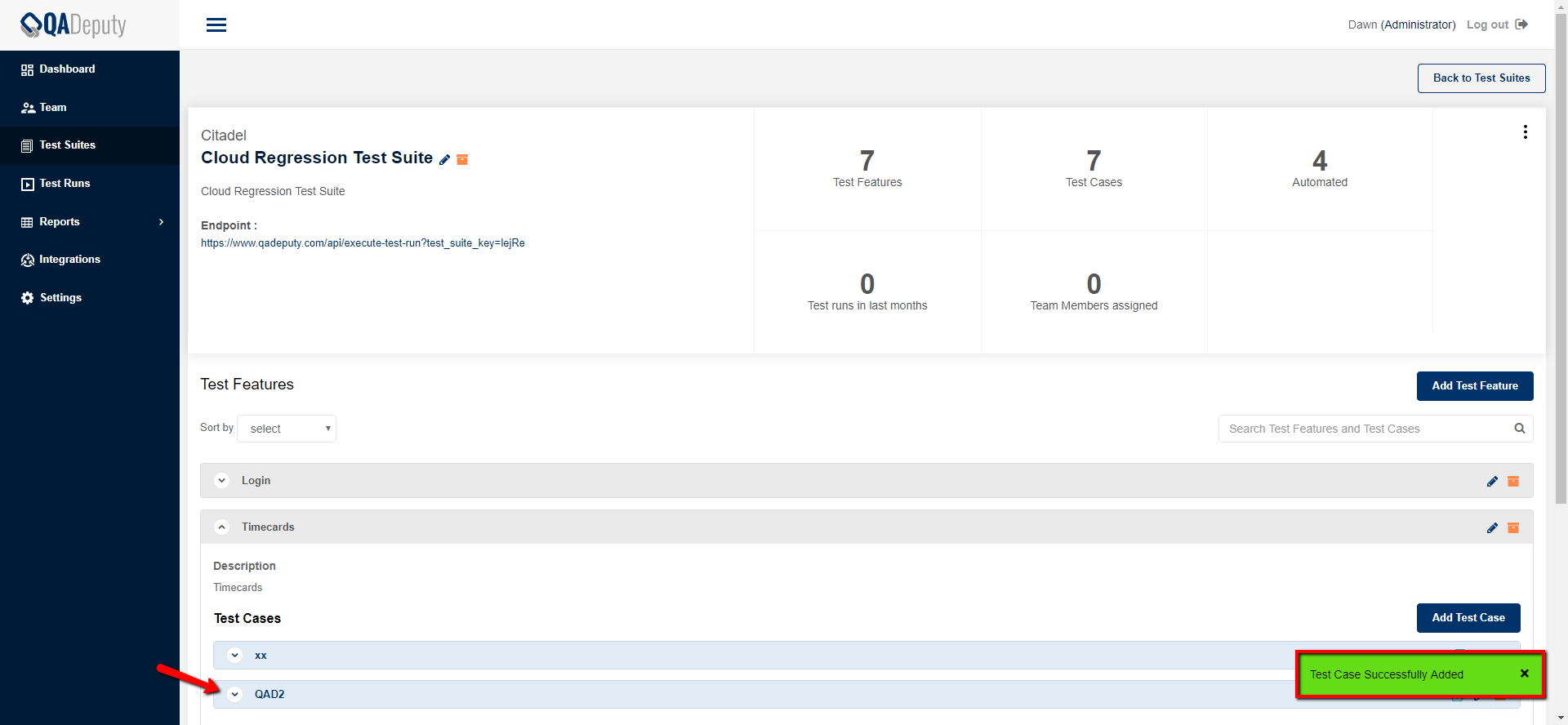1568x725 pixels.
Task: Click Back to Test Suites button
Action: tap(1481, 78)
